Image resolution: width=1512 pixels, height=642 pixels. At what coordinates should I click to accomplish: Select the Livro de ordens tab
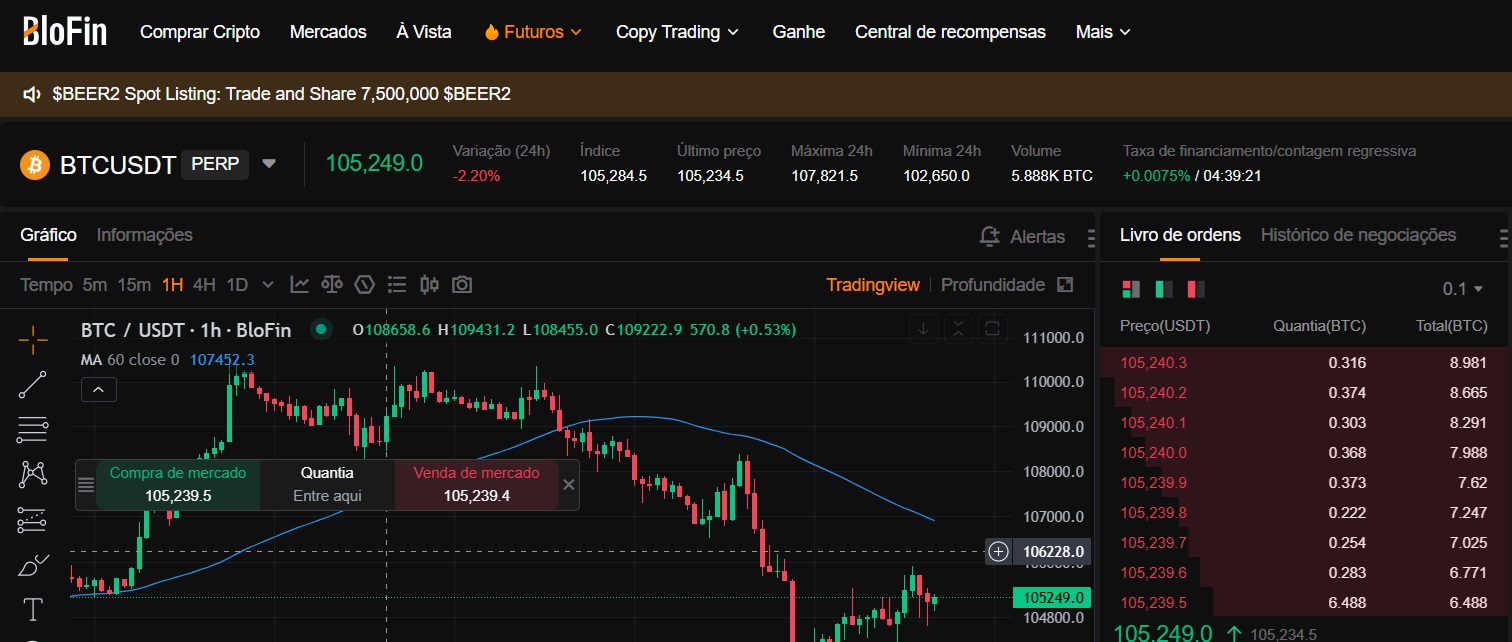[1180, 235]
